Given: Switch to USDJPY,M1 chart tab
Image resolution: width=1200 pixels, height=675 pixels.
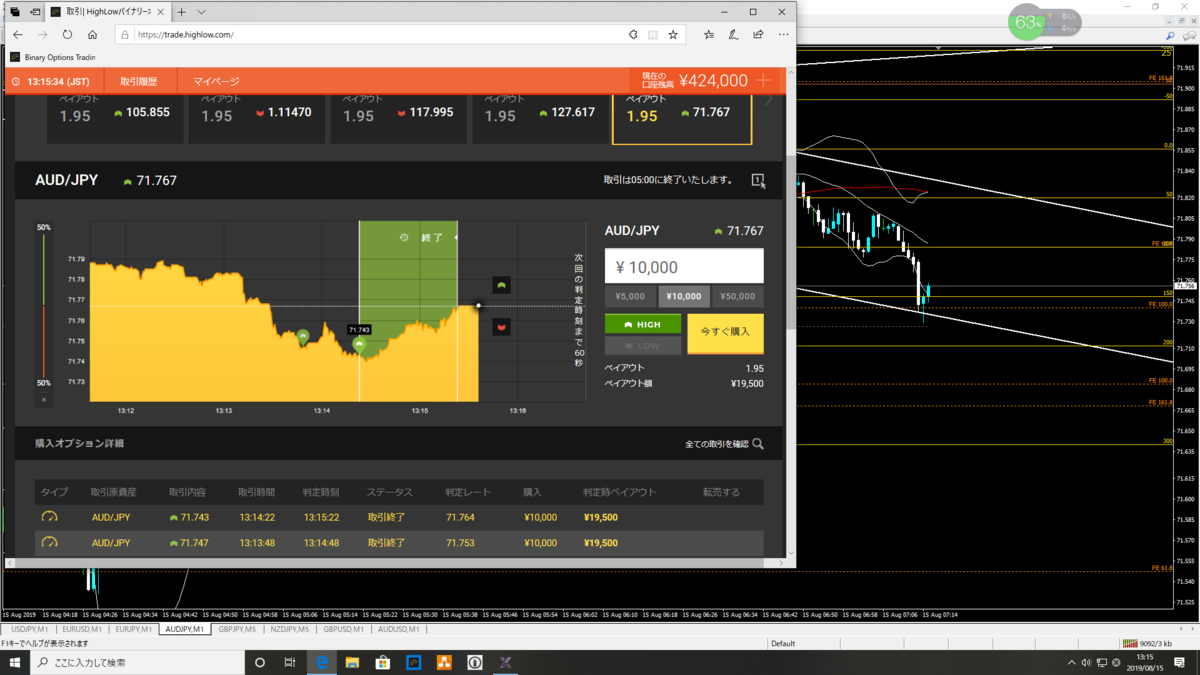Looking at the screenshot, I should pyautogui.click(x=29, y=630).
